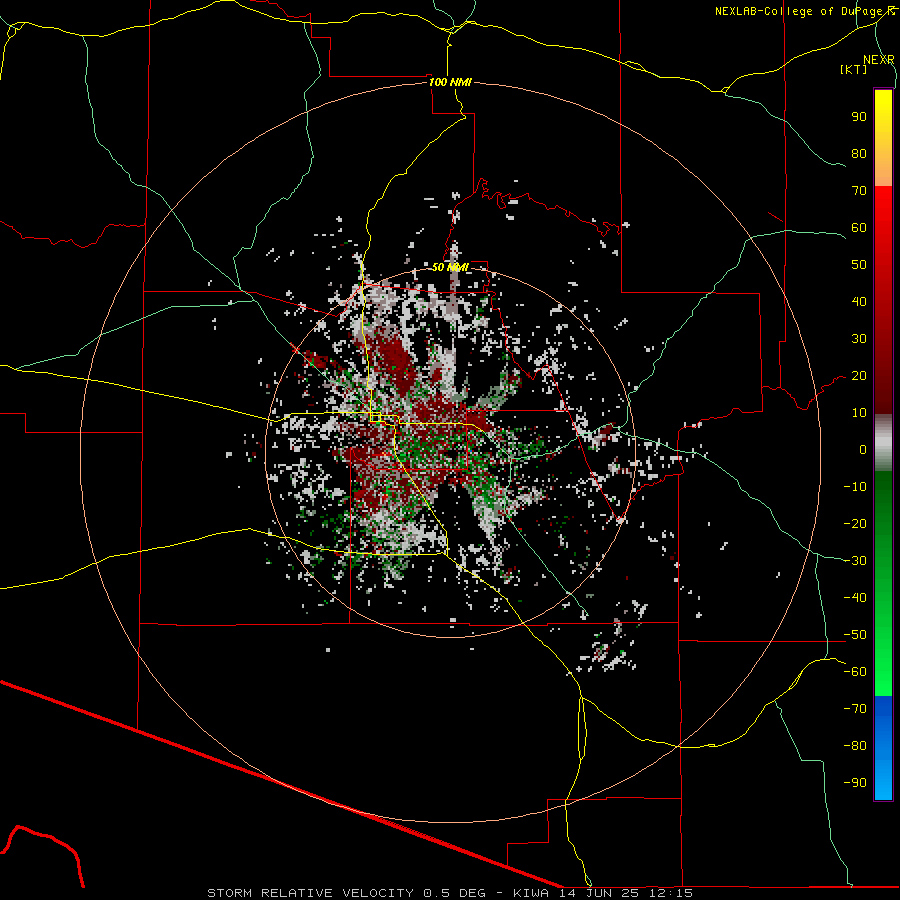Click the -40 value on velocity scale
The image size is (900, 900).
click(855, 598)
